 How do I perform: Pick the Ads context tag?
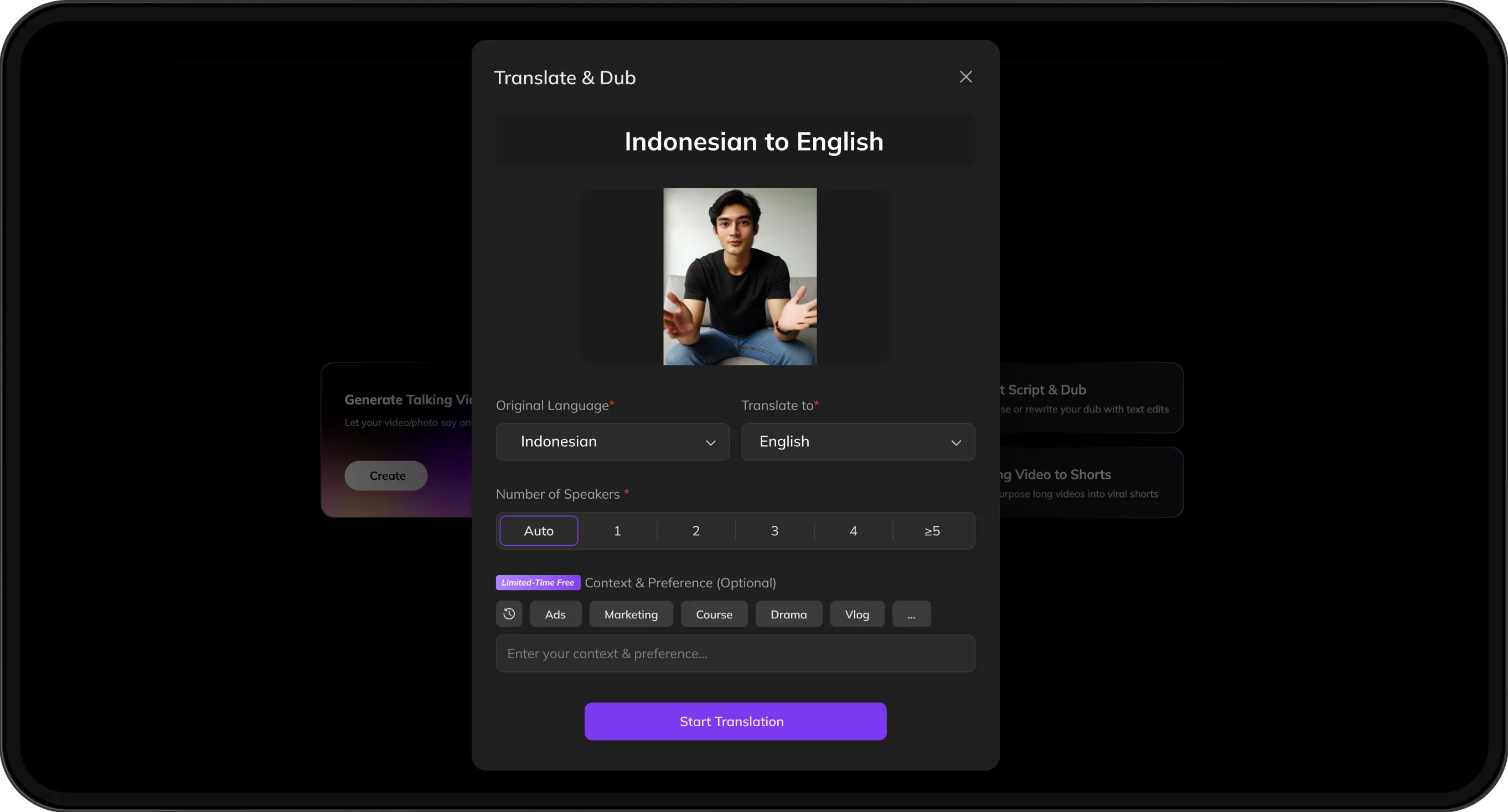coord(555,613)
